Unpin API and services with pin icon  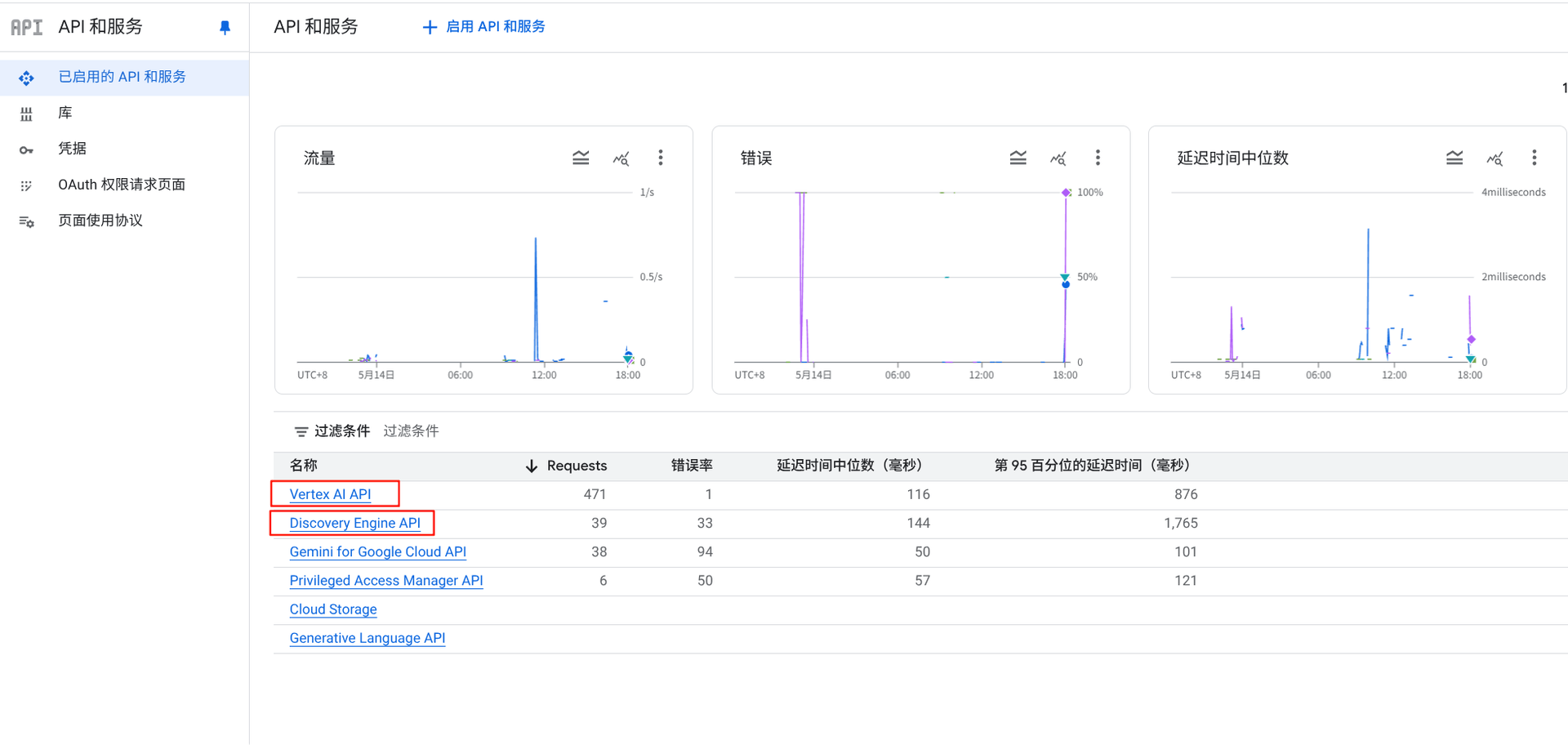coord(225,27)
